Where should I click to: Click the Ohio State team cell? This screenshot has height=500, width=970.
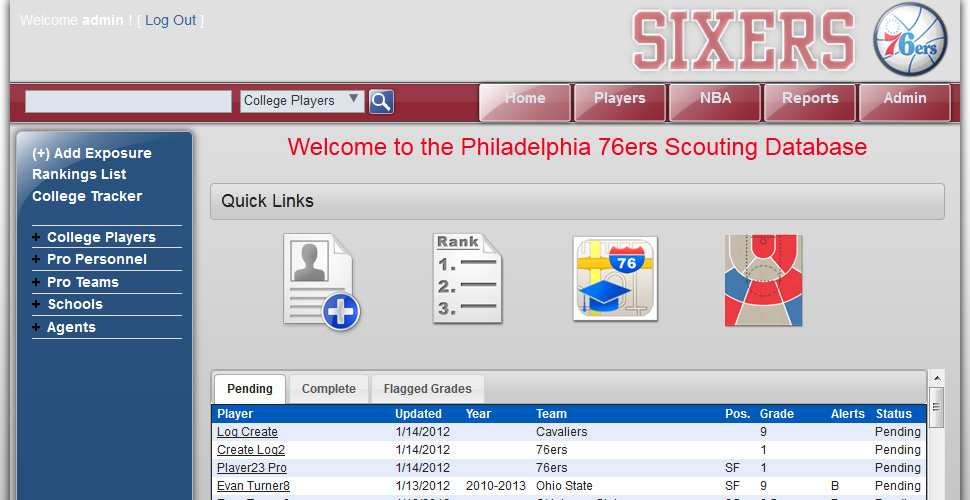[x=564, y=486]
